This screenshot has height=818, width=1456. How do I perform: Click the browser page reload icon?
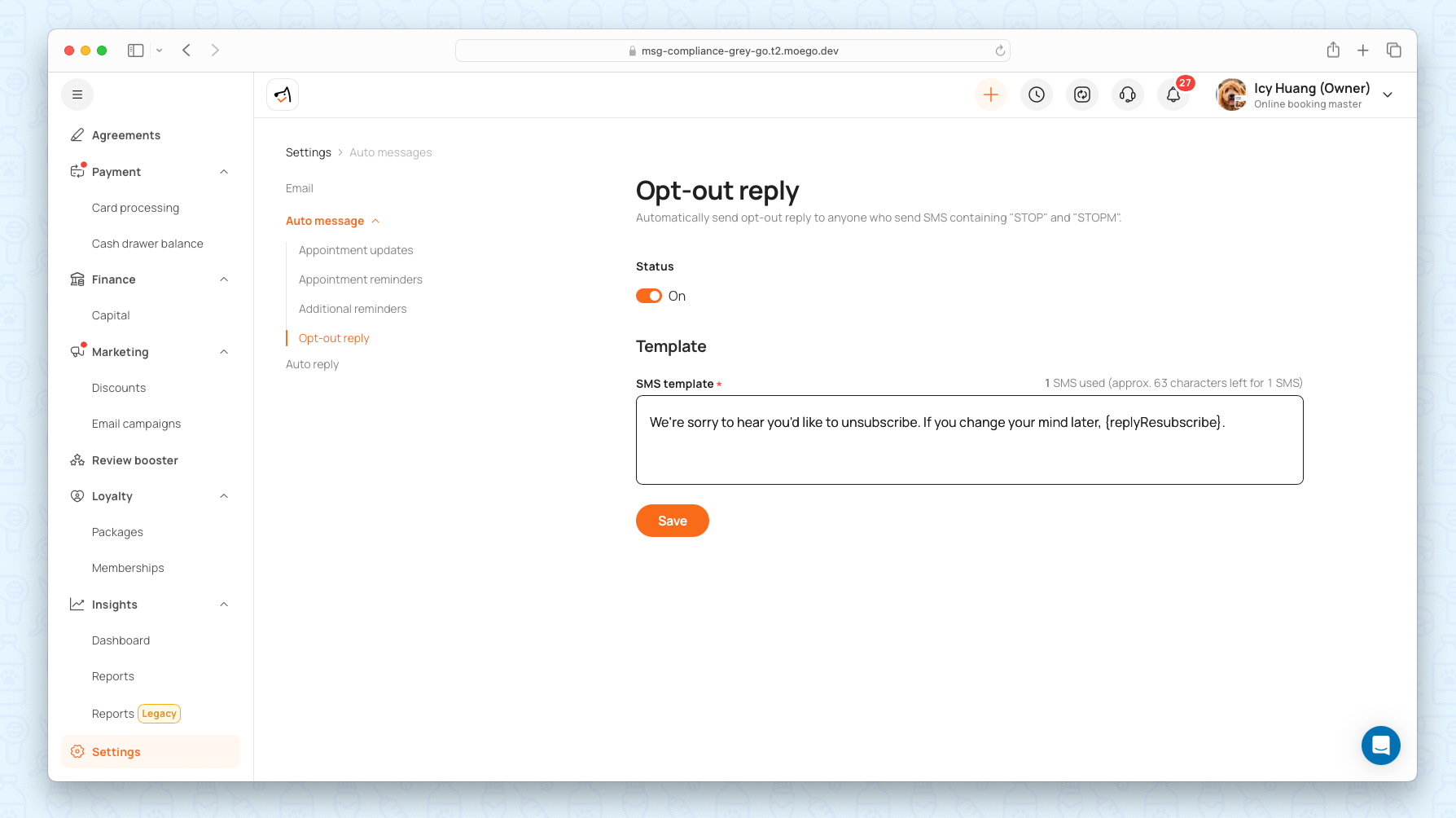tap(1000, 51)
